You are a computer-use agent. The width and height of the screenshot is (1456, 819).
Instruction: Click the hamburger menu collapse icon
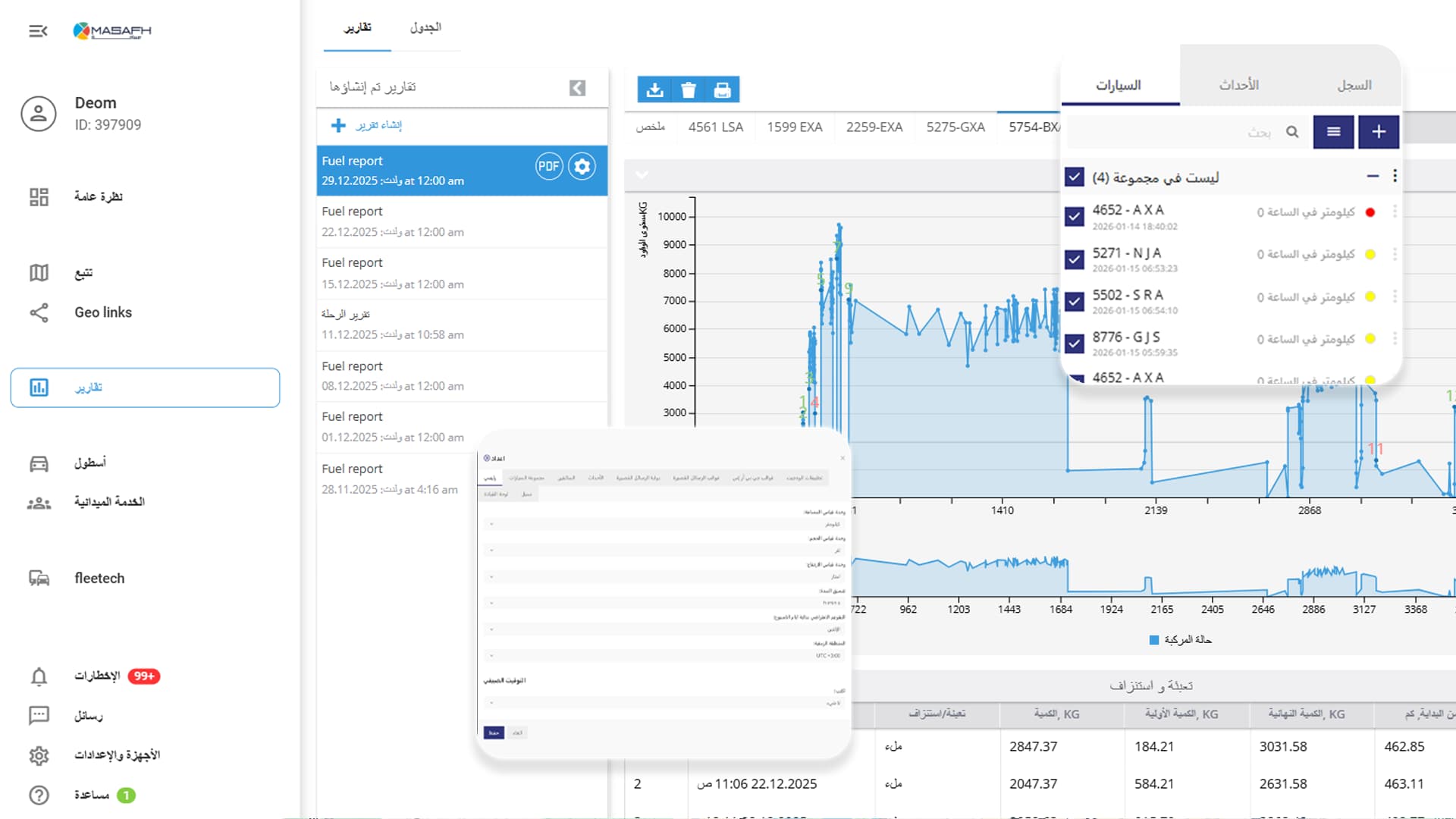[x=38, y=31]
